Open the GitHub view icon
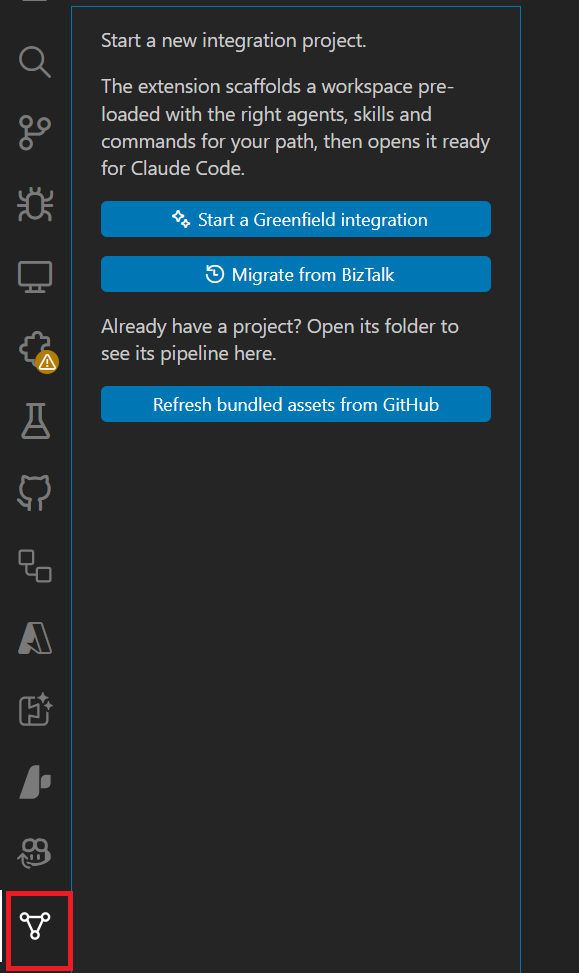Image resolution: width=579 pixels, height=973 pixels. point(35,493)
